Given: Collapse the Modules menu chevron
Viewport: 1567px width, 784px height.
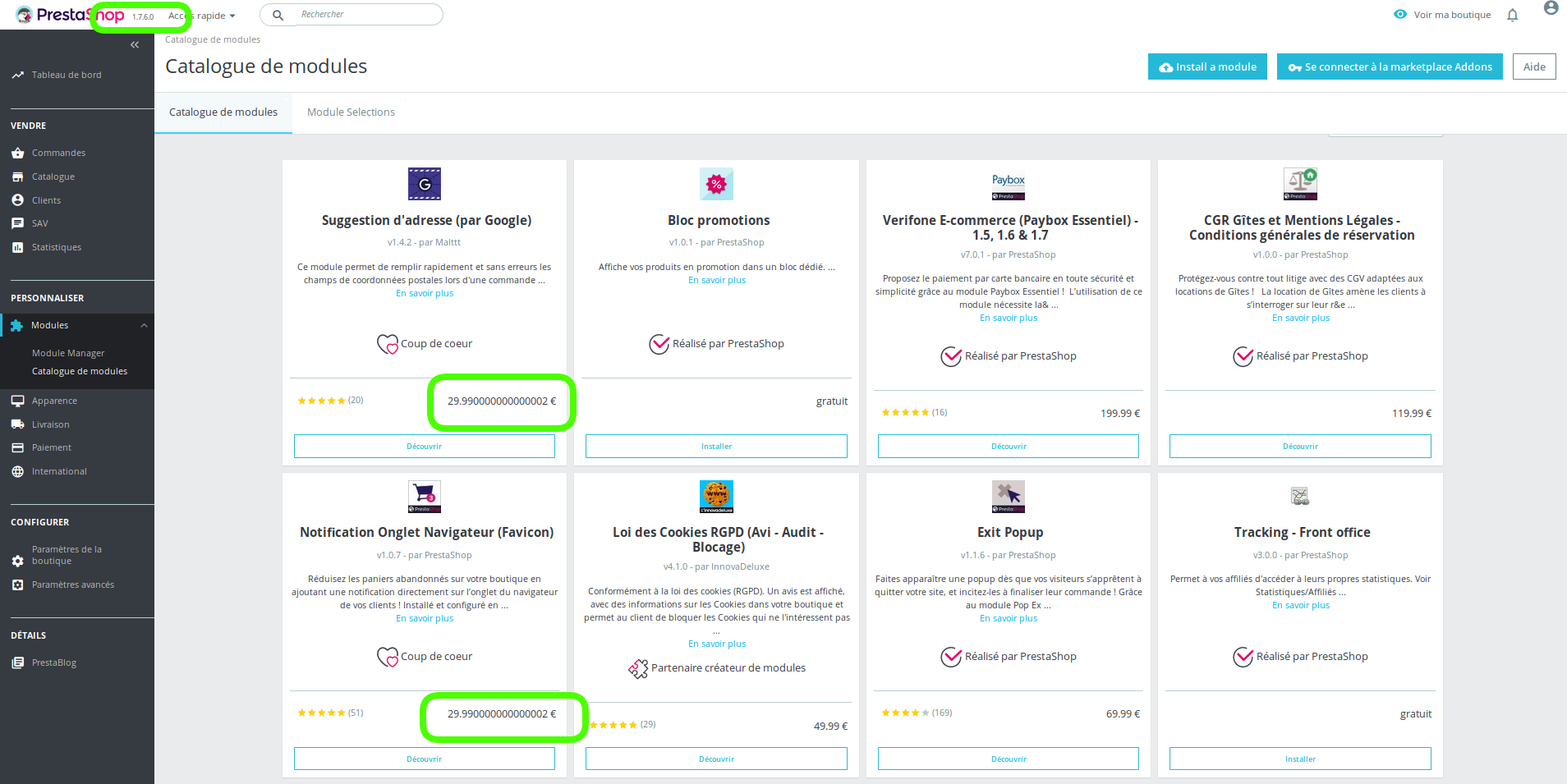Looking at the screenshot, I should pos(144,326).
